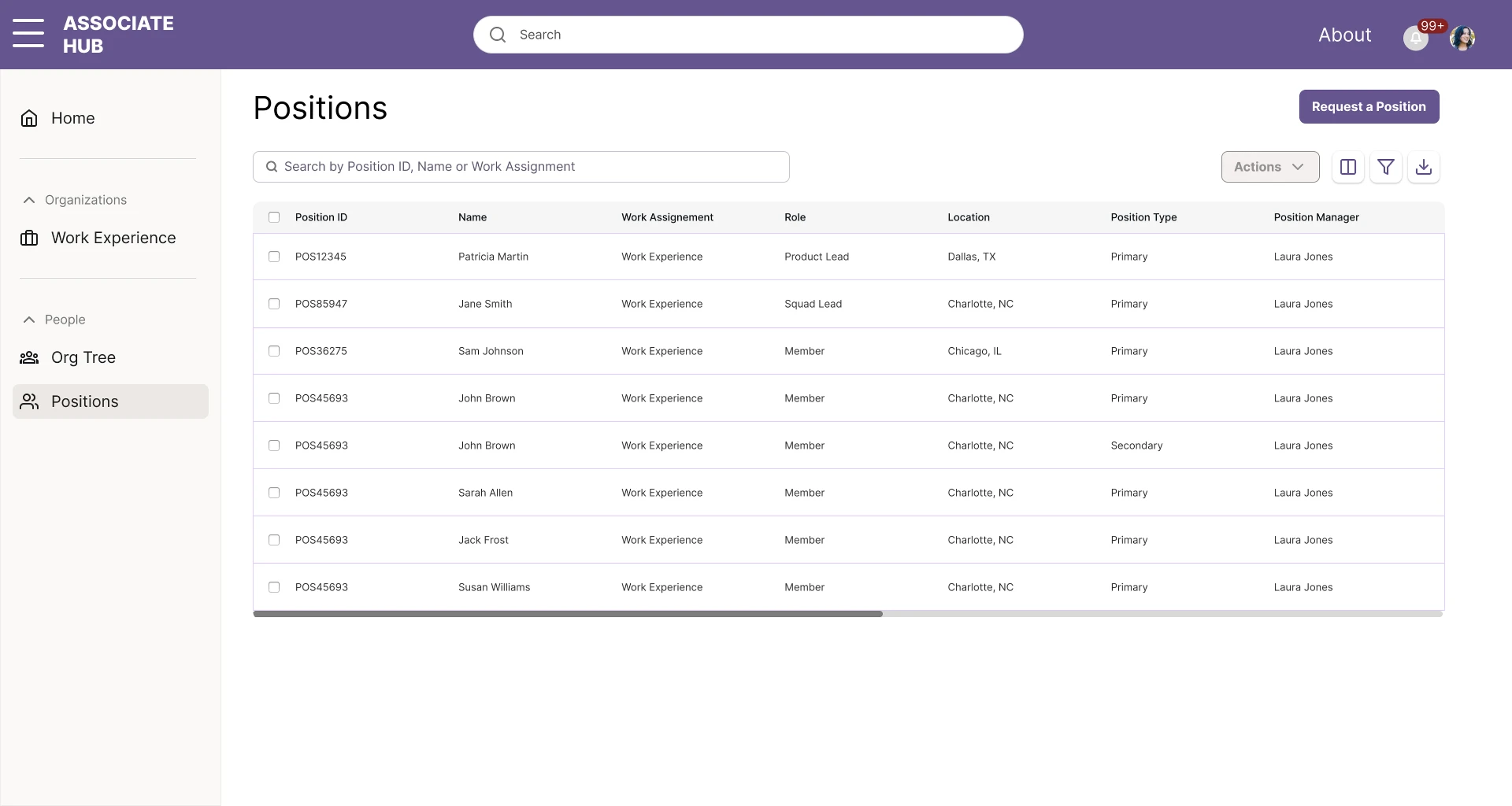
Task: Click the Chicago, IL location cell
Action: [974, 351]
